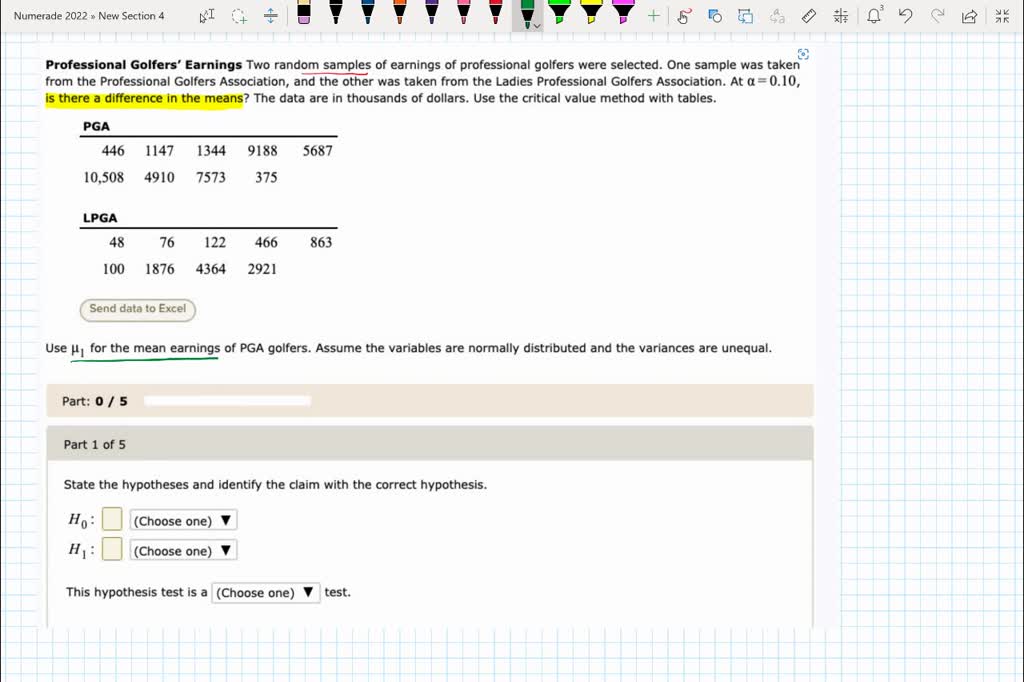Toggle full-page view with the expand icon
This screenshot has height=682, width=1024.
1002,16
